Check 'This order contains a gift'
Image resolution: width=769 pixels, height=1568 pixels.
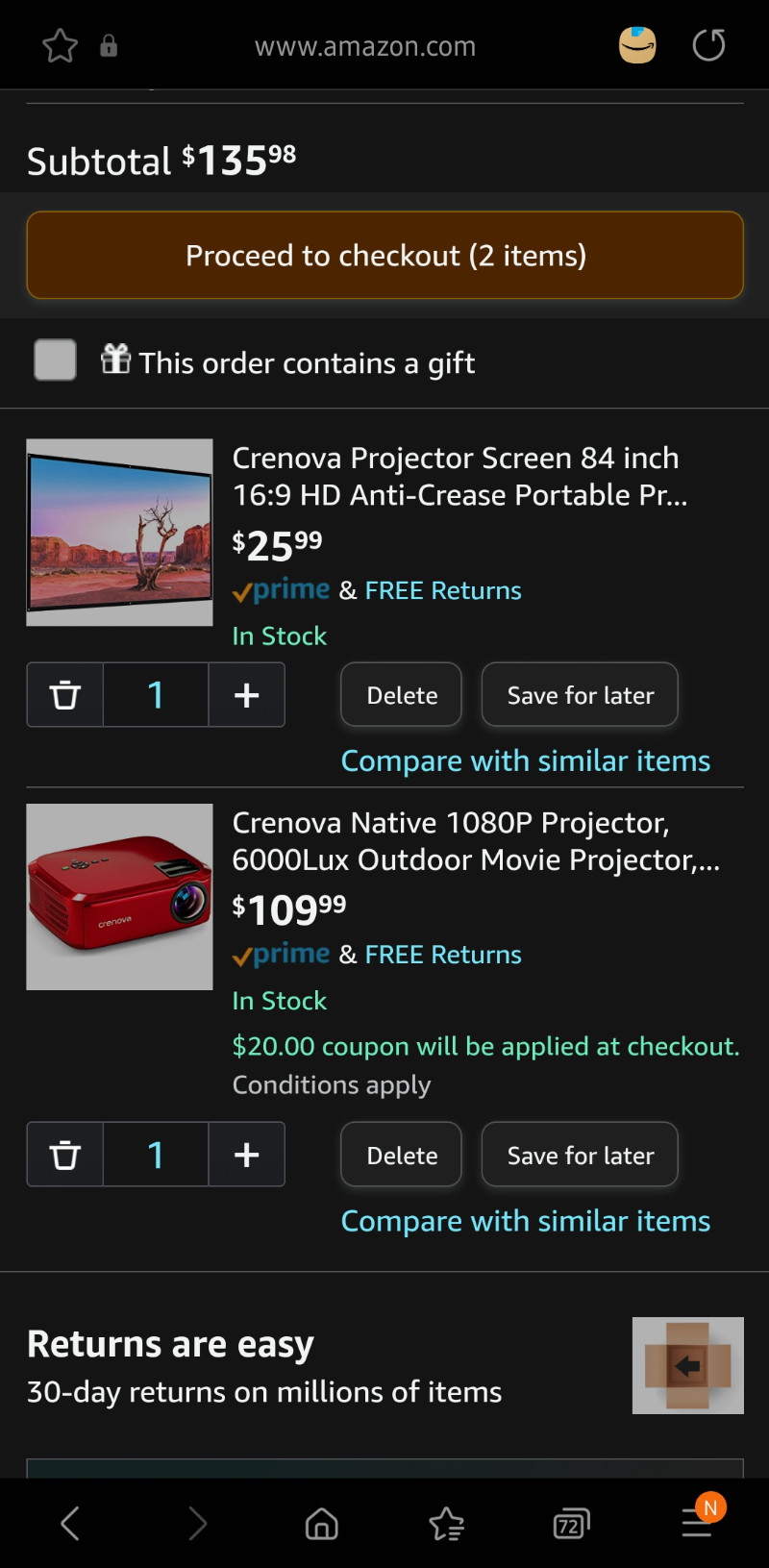[x=55, y=361]
